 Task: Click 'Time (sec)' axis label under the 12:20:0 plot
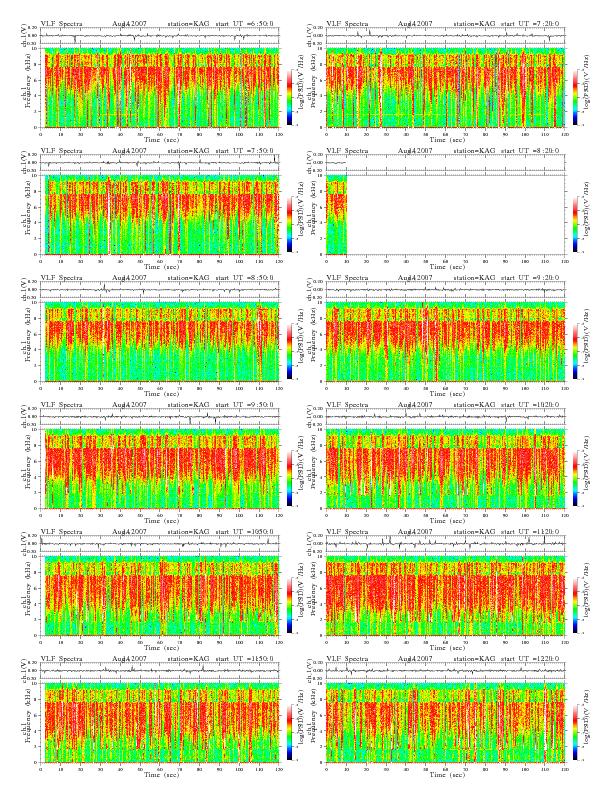pos(447,774)
